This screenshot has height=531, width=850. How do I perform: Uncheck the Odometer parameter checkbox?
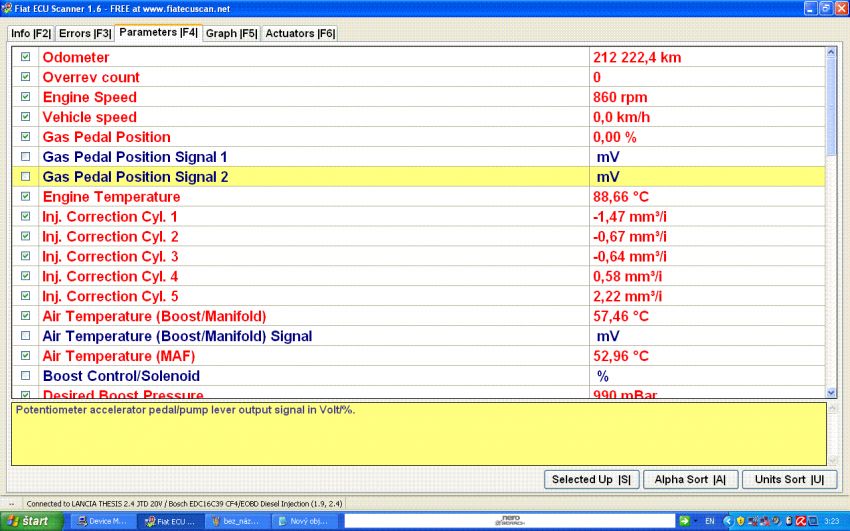(x=25, y=56)
